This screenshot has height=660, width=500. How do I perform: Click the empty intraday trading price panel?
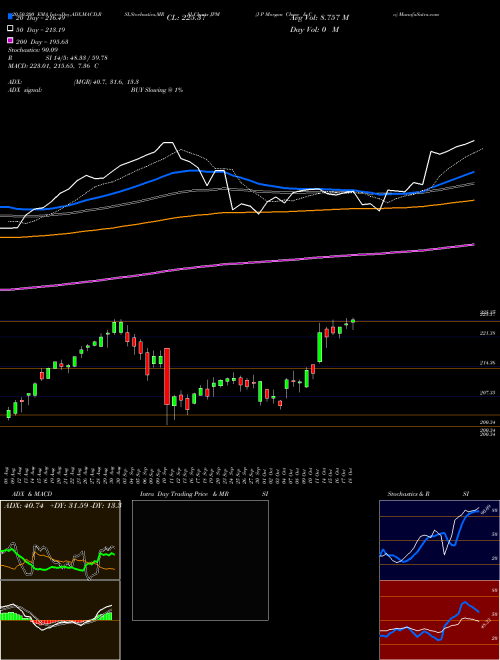[200, 560]
